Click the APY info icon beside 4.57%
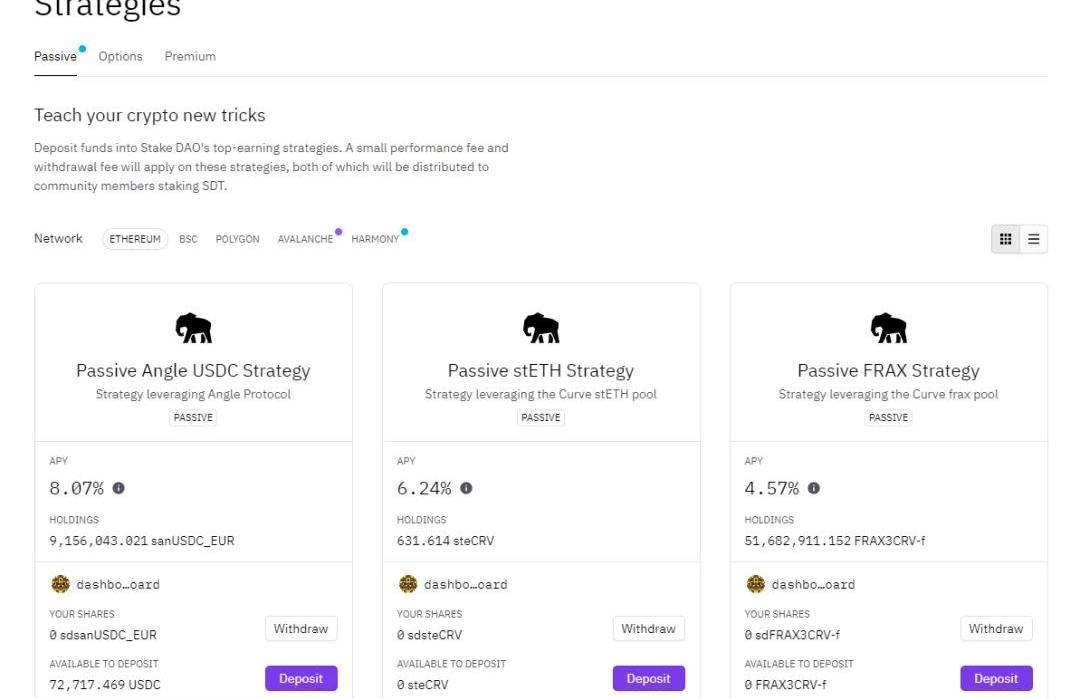This screenshot has width=1080, height=699. click(x=814, y=488)
